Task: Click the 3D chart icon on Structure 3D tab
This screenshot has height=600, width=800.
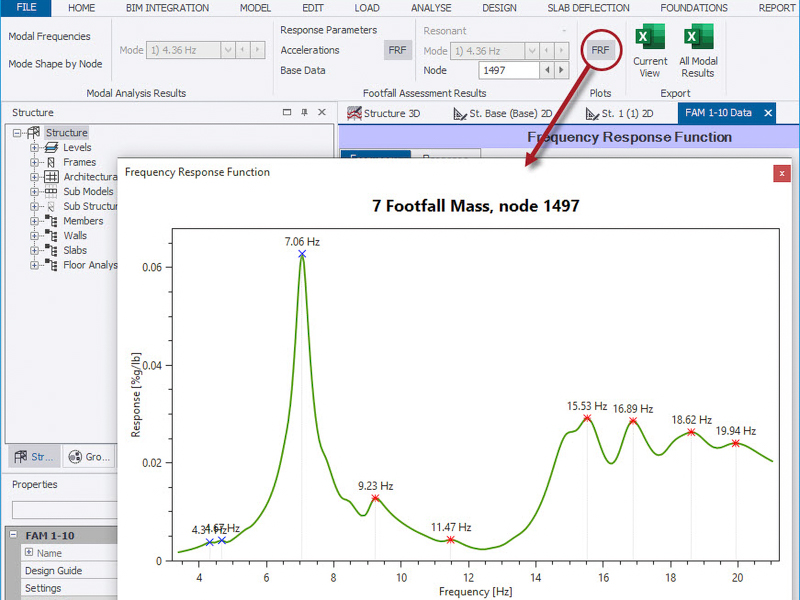Action: [x=352, y=114]
